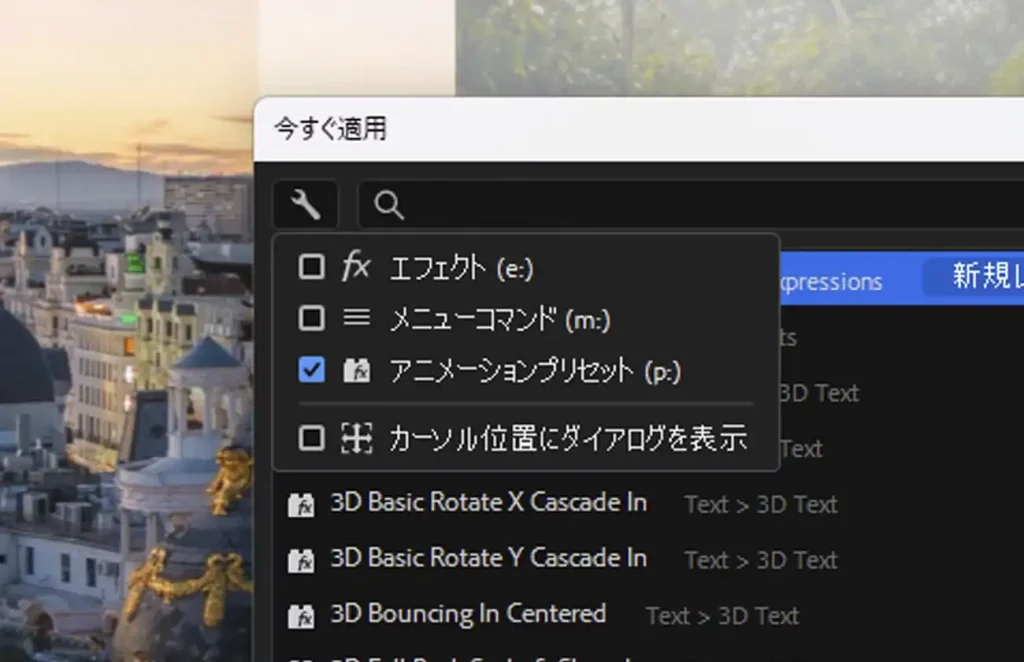Screen dimensions: 1024x662
Task: Click the preset icon beside アニメーションプリセット
Action: [356, 371]
